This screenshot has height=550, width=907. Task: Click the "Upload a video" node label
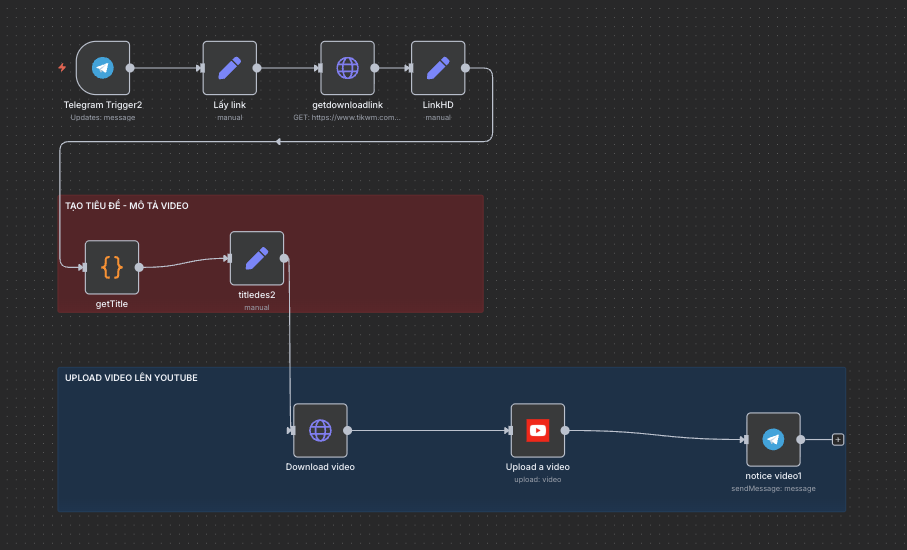(537, 467)
